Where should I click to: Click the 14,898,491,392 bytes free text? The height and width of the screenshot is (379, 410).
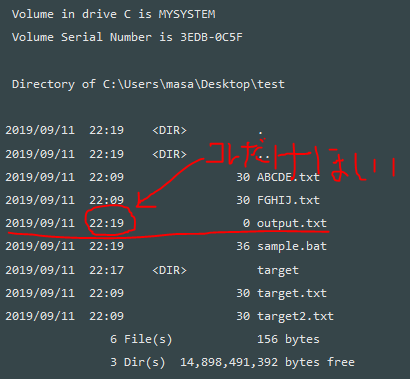[x=267, y=362]
